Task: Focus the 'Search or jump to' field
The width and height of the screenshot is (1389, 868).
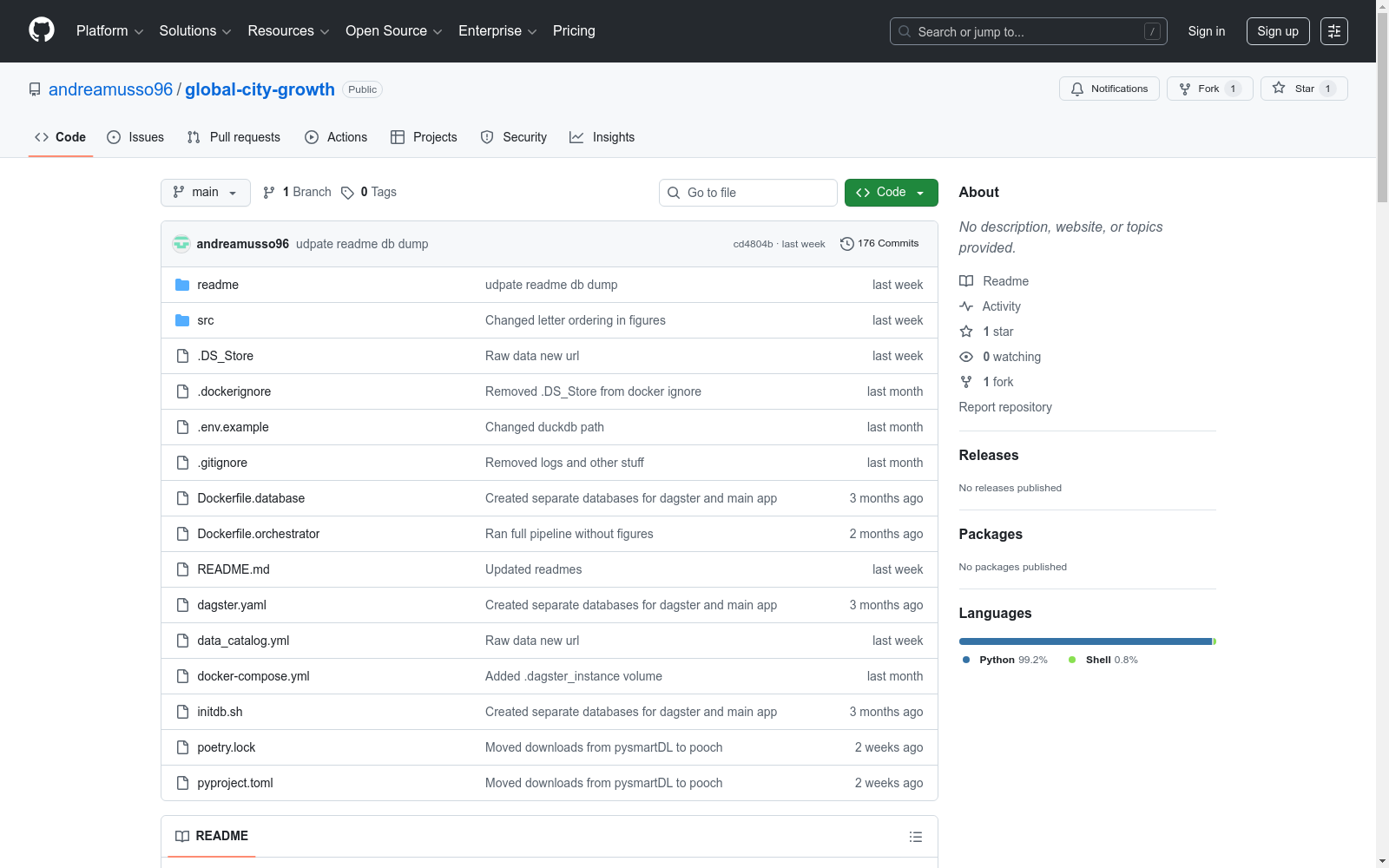Action: (1029, 31)
